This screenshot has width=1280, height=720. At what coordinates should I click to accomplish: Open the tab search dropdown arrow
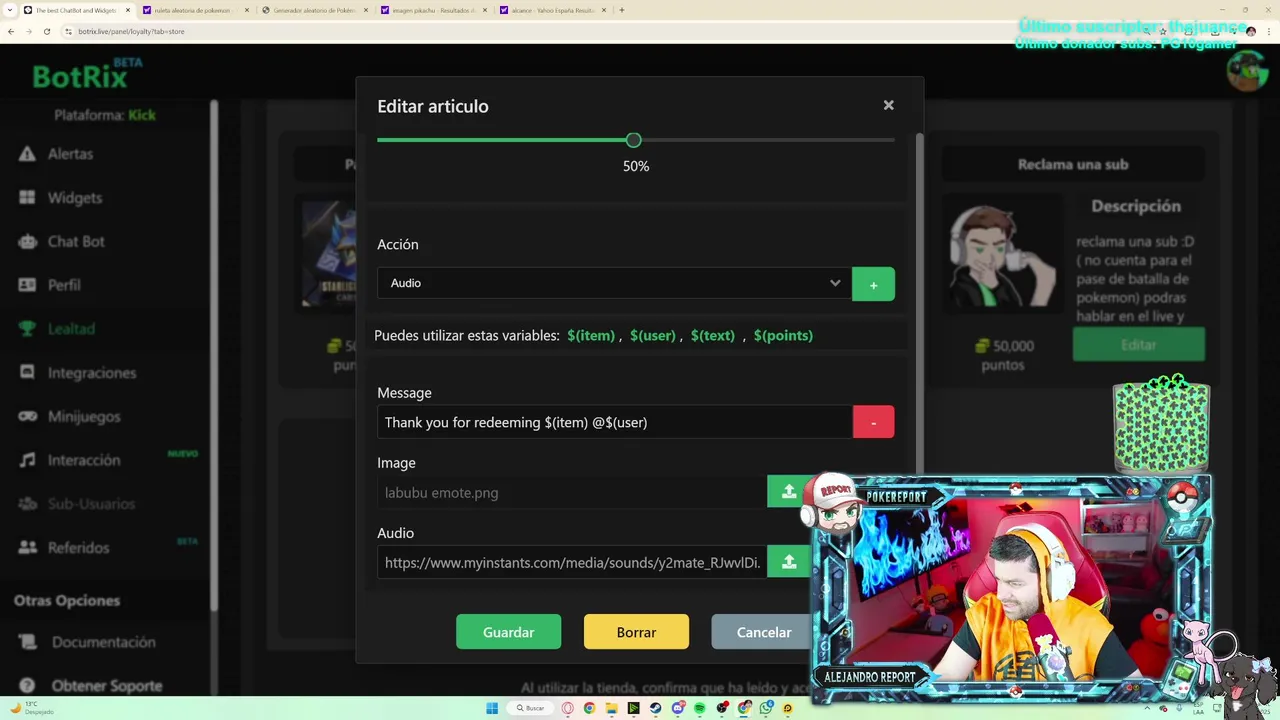(x=8, y=10)
